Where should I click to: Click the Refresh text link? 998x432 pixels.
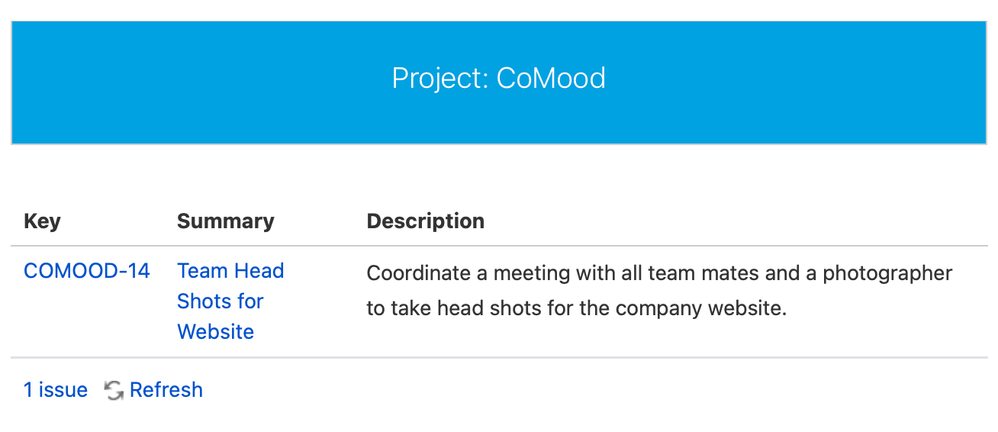166,389
